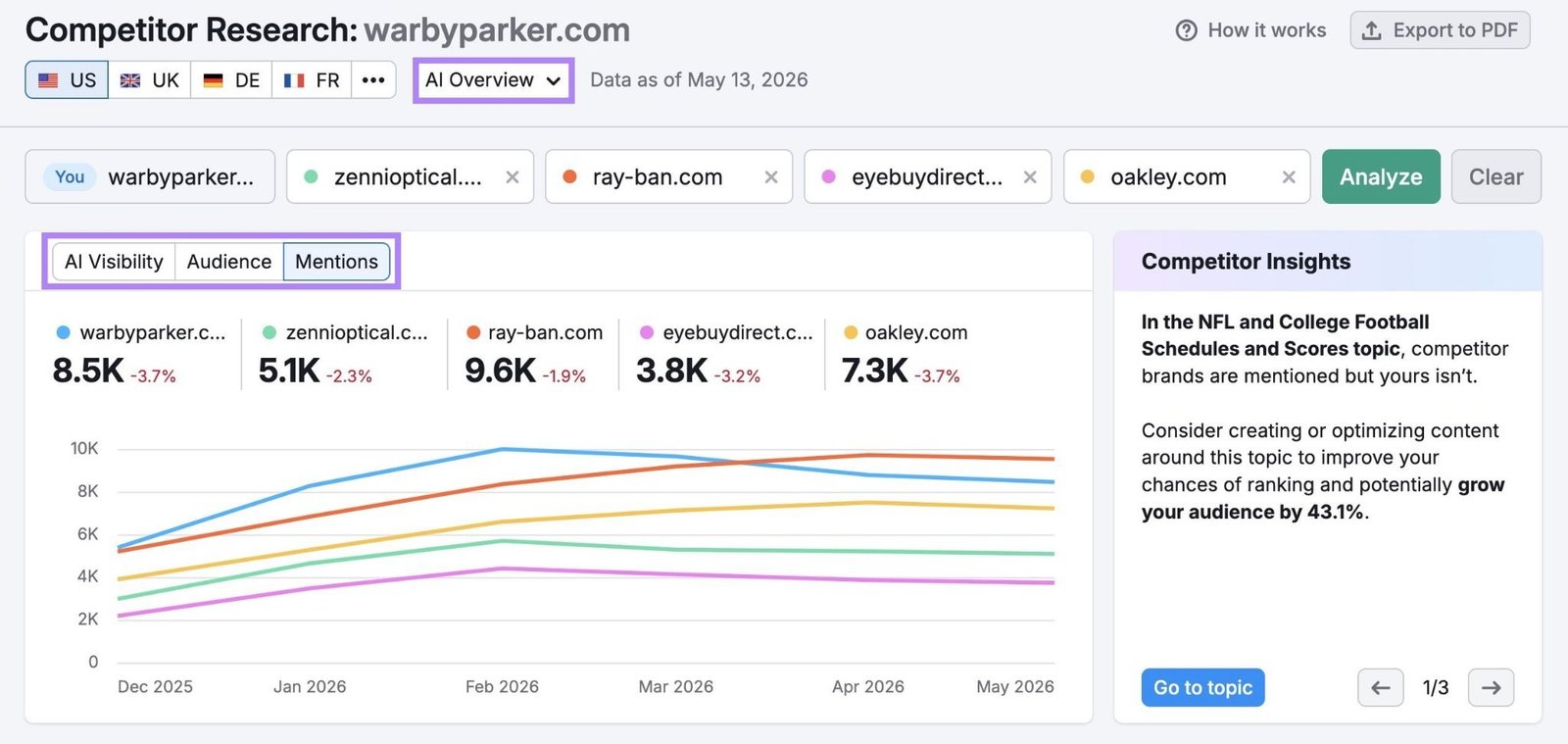The height and width of the screenshot is (744, 1568).
Task: Click the Export to PDF button
Action: point(1440,30)
